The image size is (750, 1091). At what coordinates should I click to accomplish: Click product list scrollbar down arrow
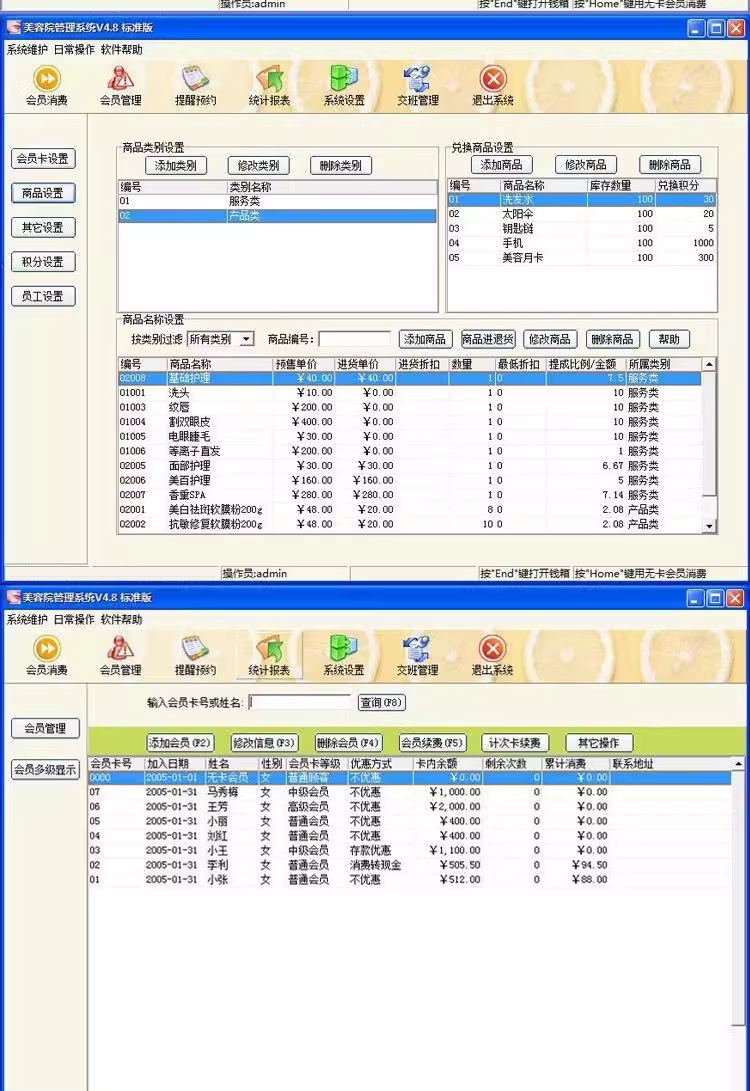pyautogui.click(x=709, y=527)
